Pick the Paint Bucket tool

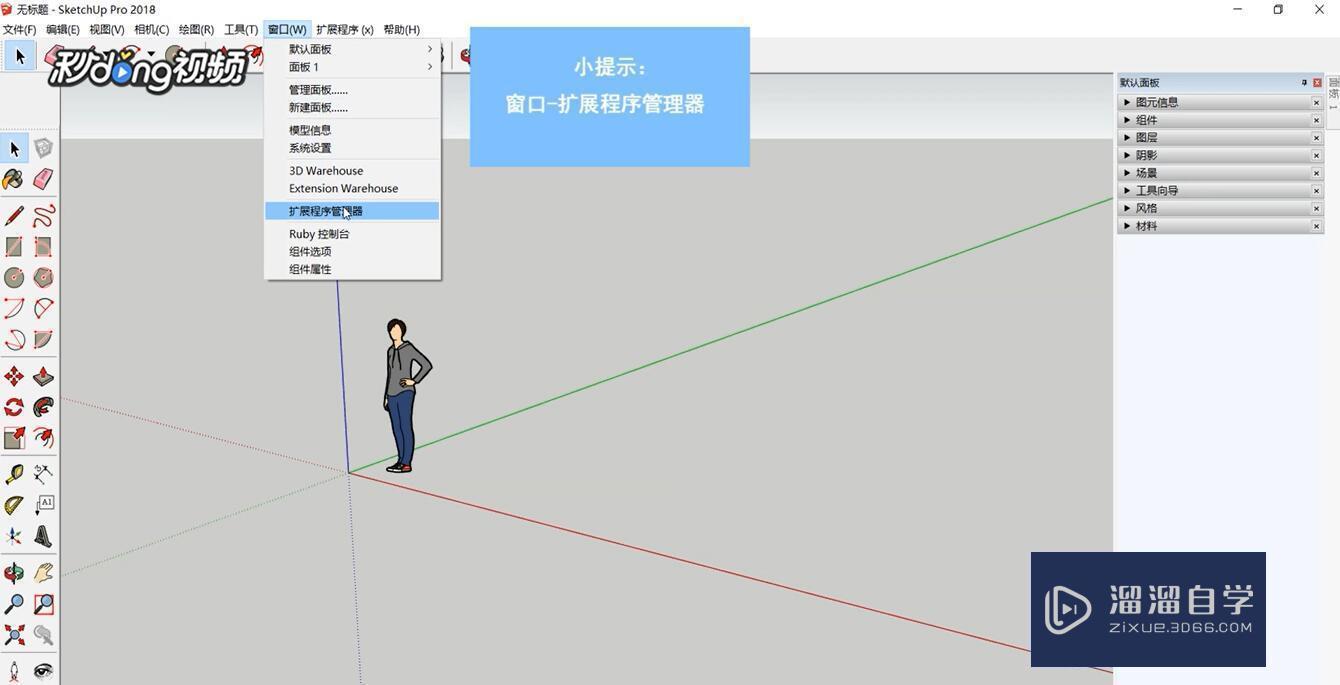[14, 179]
